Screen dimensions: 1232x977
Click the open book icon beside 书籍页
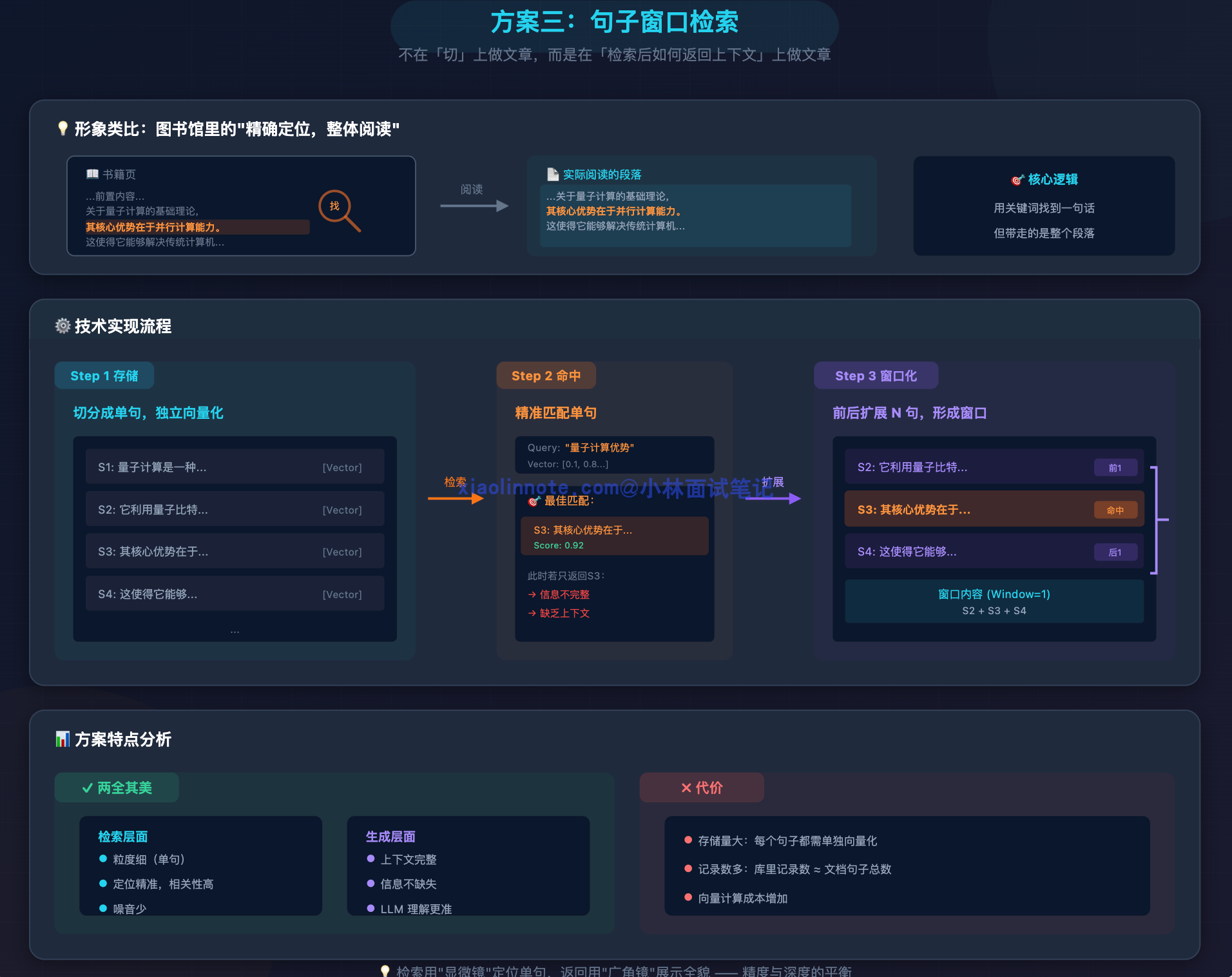92,175
